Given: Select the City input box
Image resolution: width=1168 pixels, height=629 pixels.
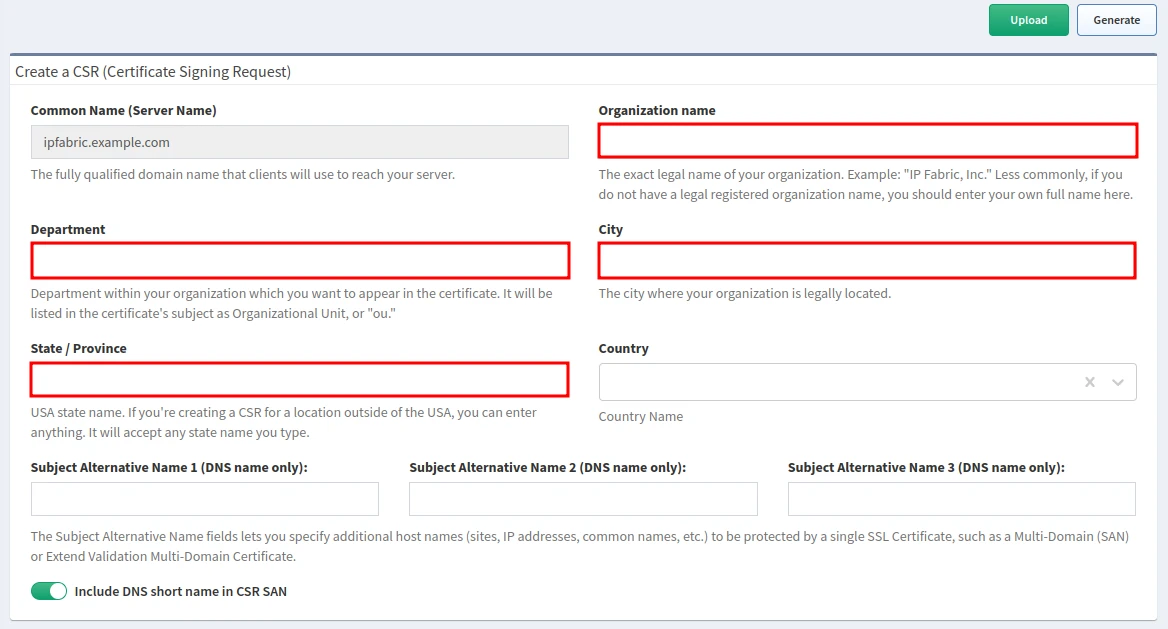Looking at the screenshot, I should point(867,261).
